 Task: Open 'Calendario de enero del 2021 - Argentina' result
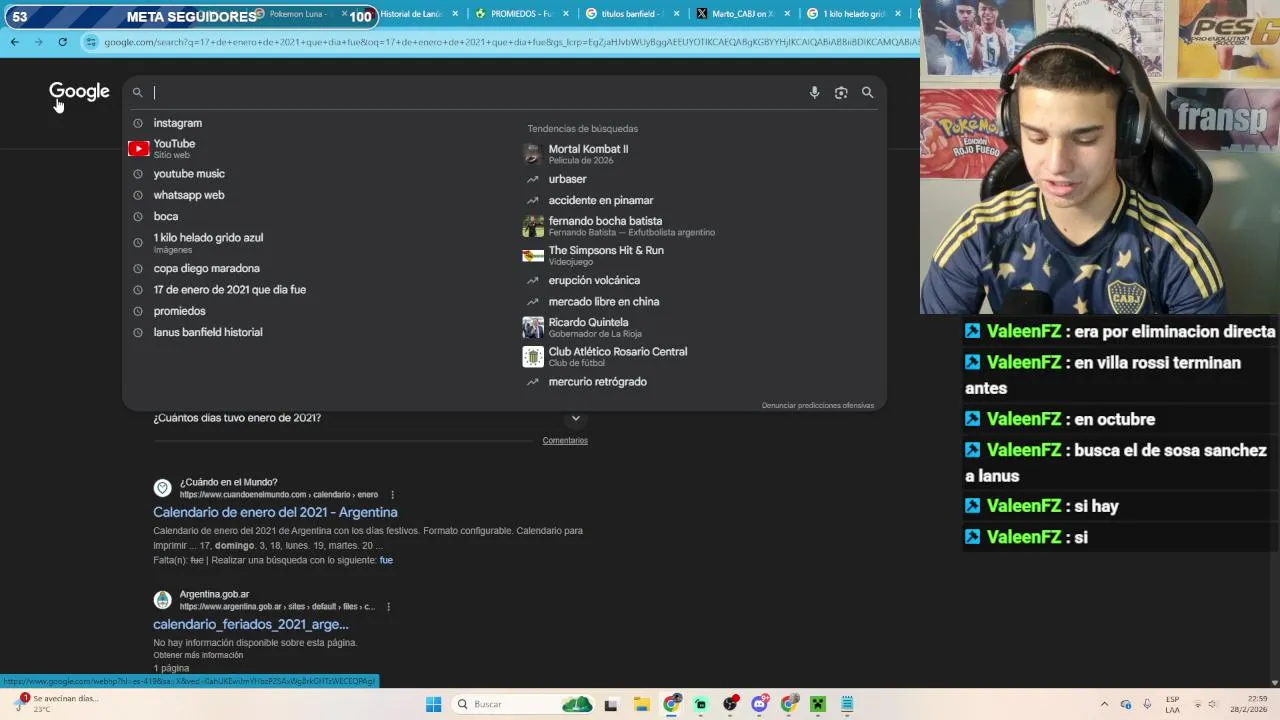(x=275, y=512)
